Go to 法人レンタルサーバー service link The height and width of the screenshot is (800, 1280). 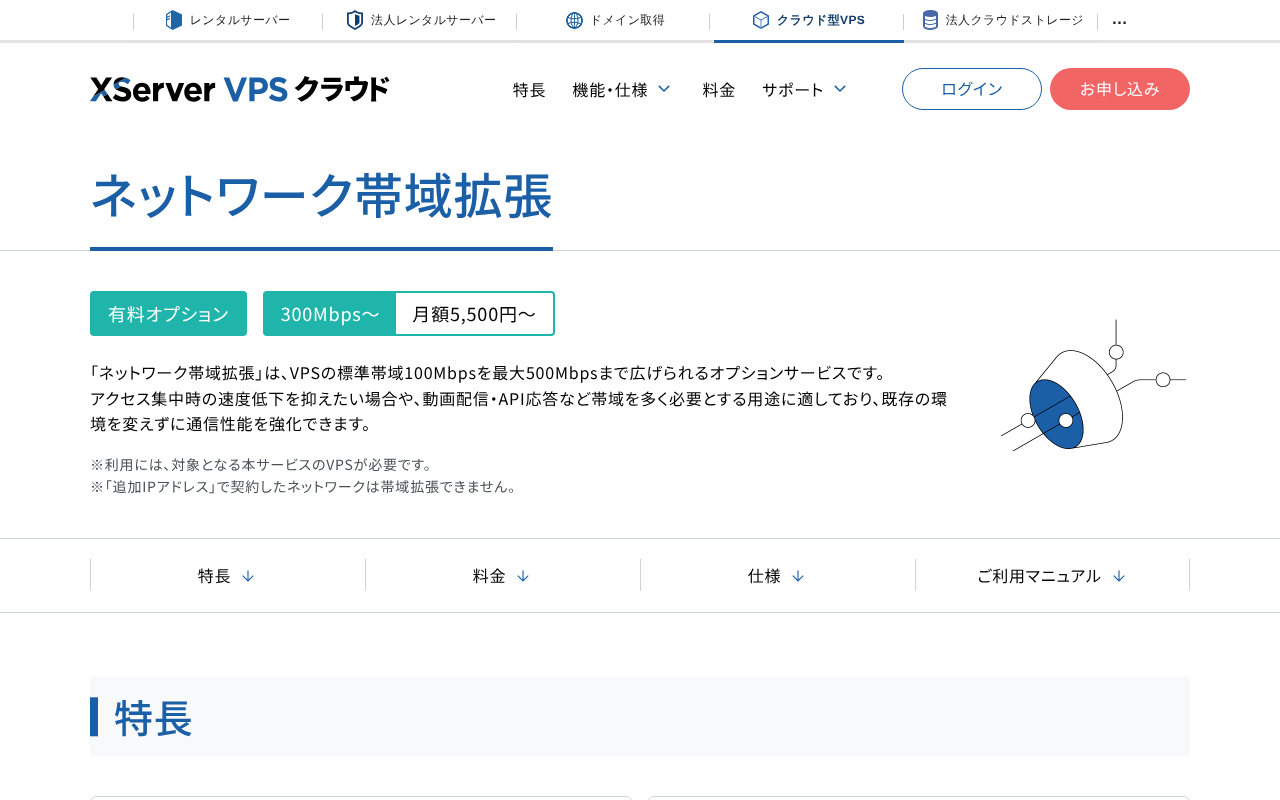tap(420, 21)
